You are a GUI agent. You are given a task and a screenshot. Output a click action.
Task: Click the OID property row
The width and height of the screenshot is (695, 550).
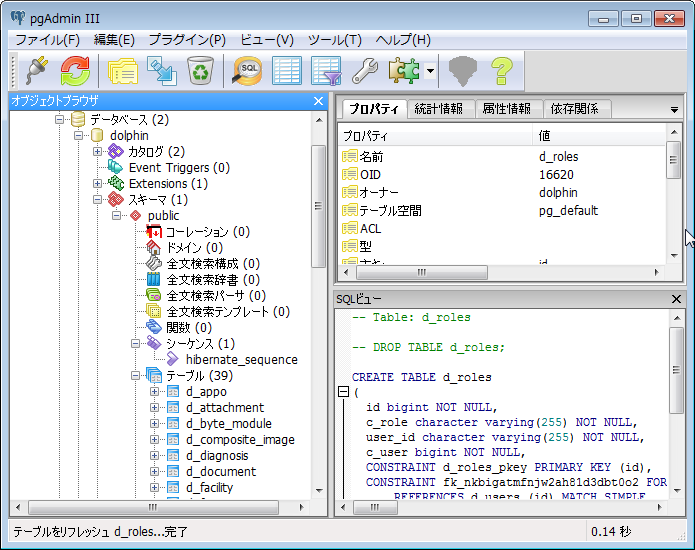click(x=502, y=175)
